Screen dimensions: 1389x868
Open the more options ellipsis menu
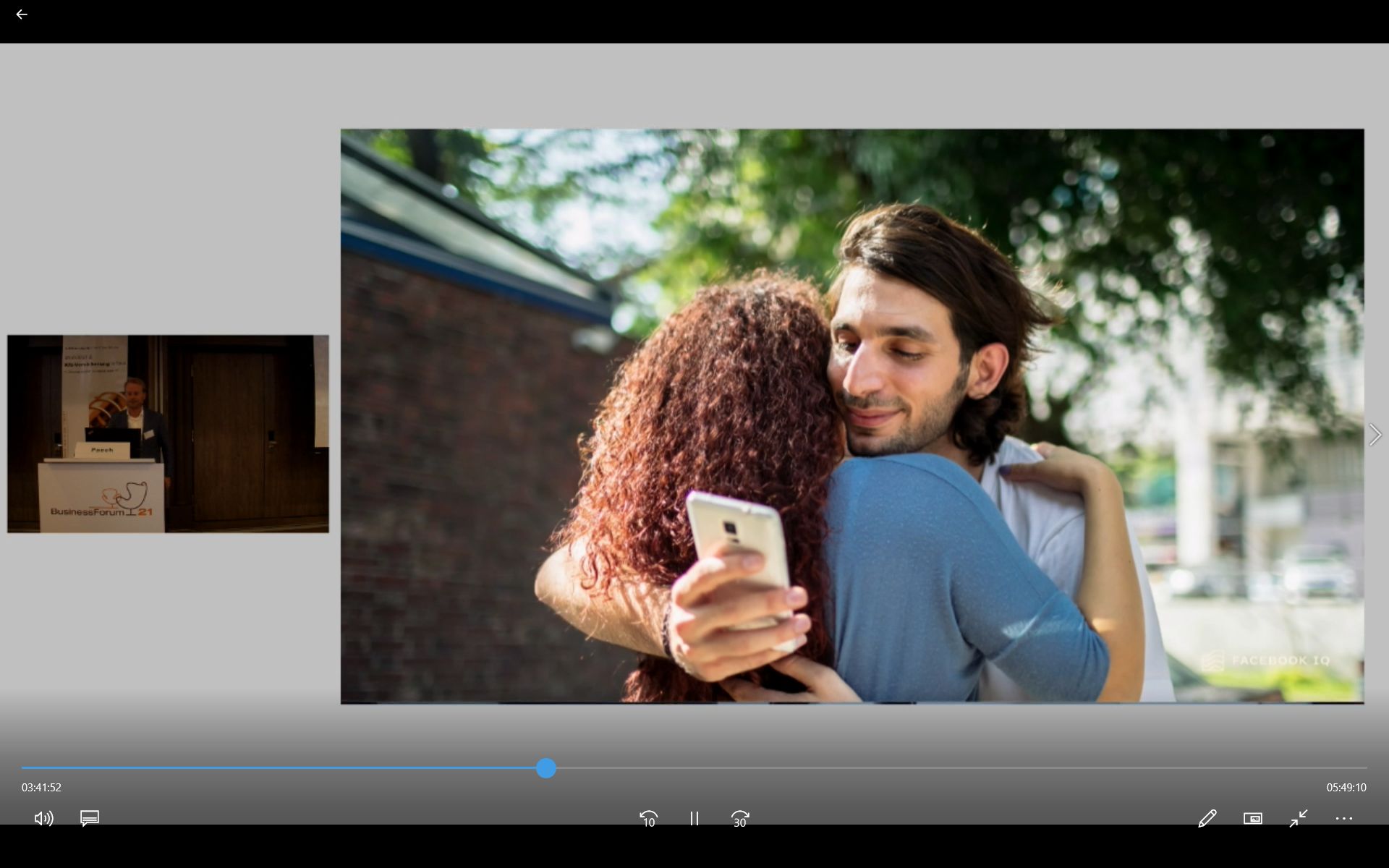[1343, 818]
